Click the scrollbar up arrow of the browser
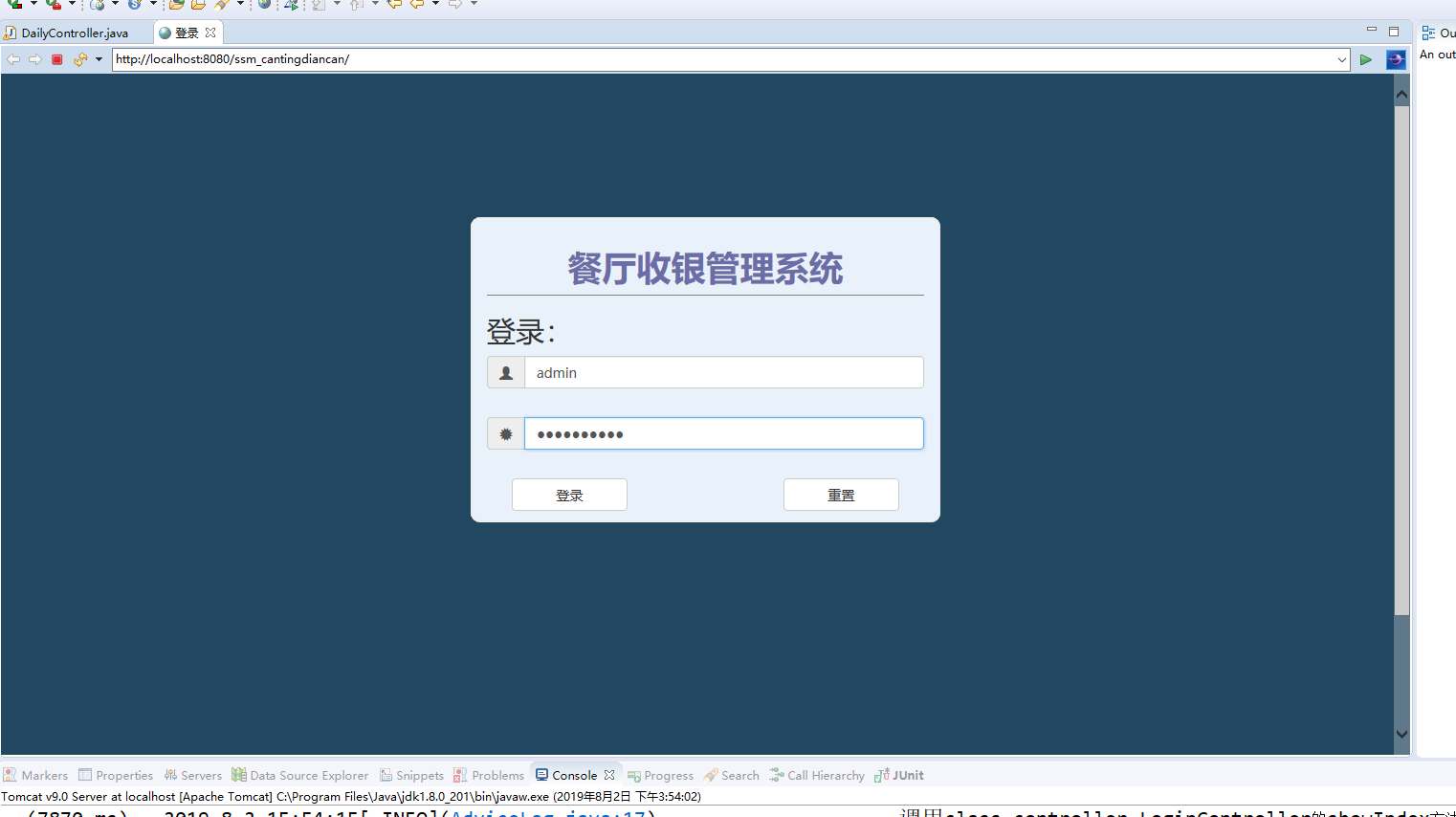 pos(1401,94)
